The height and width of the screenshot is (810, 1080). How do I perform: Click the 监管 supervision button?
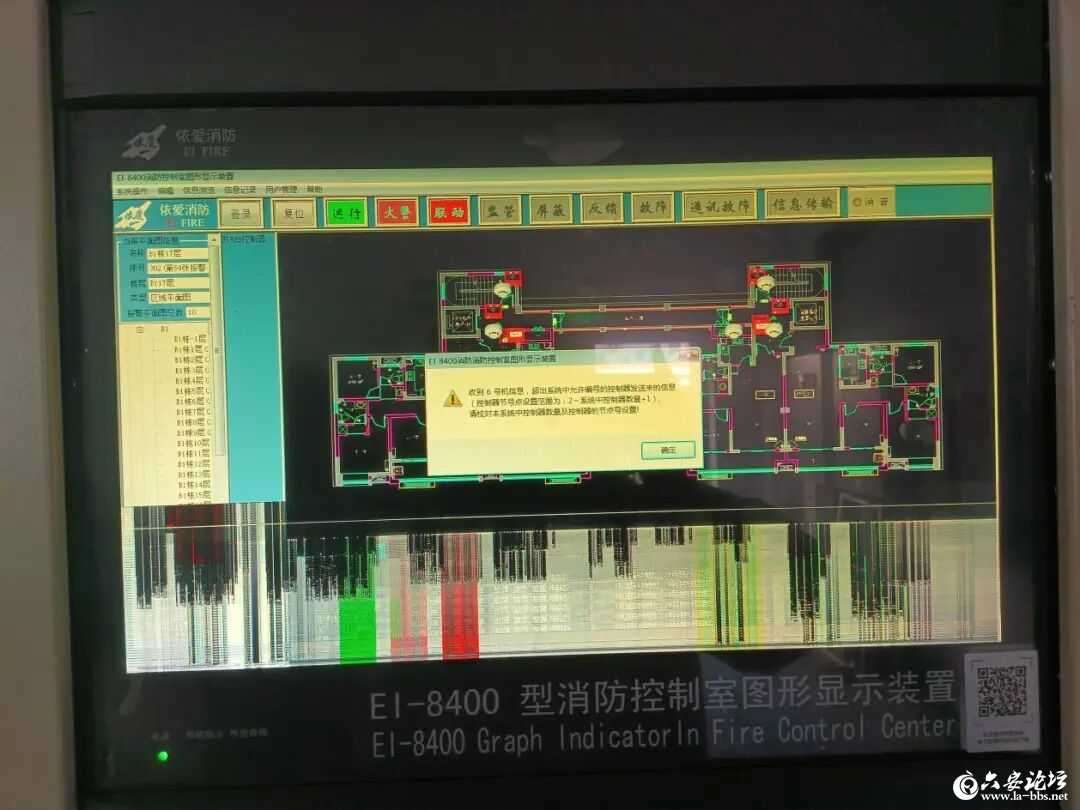click(499, 210)
